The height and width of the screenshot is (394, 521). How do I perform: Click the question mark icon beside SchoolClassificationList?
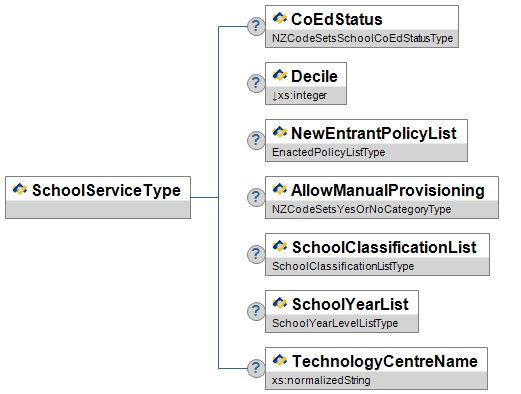point(256,254)
